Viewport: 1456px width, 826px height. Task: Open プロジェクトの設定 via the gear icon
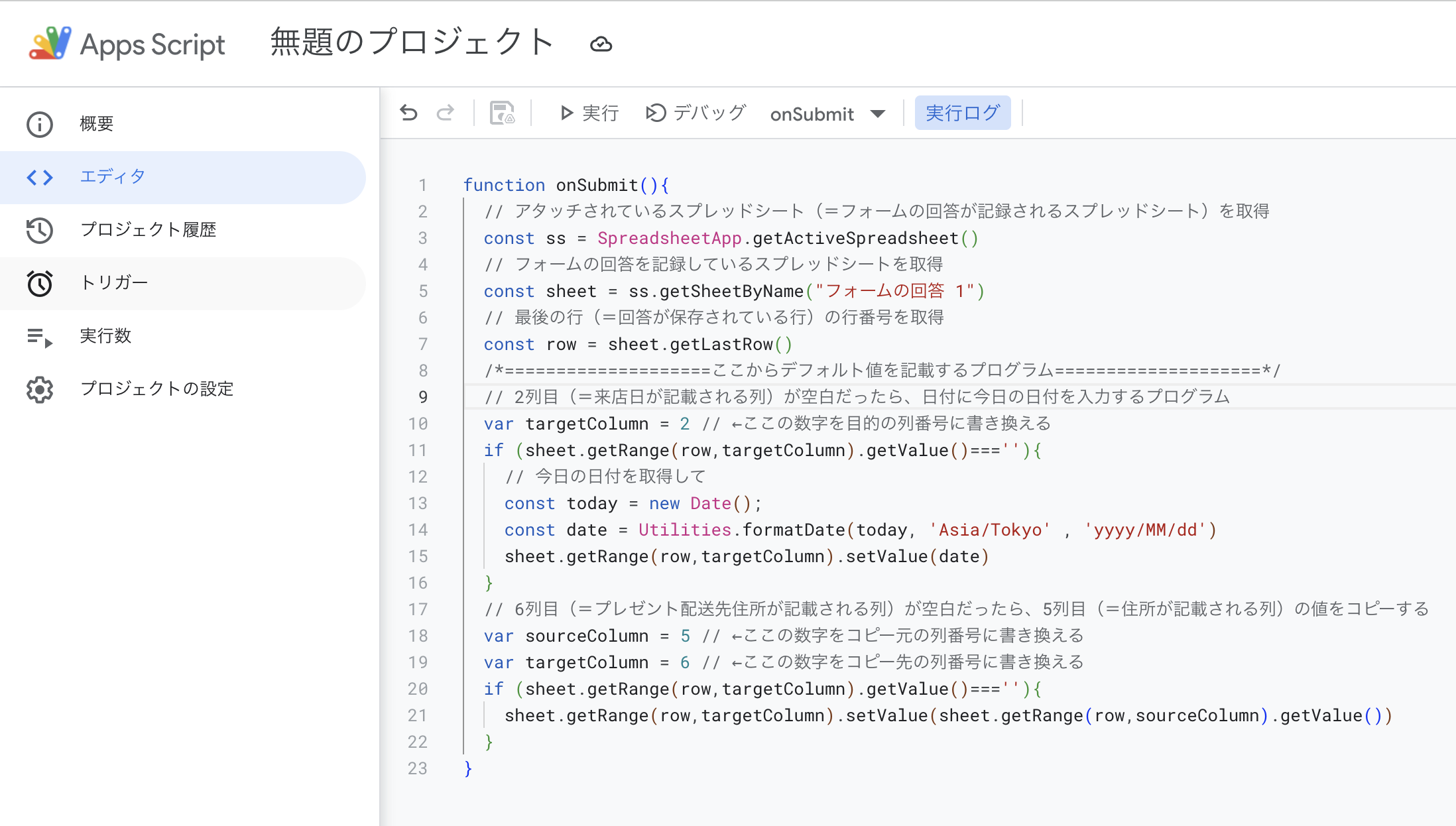coord(40,390)
